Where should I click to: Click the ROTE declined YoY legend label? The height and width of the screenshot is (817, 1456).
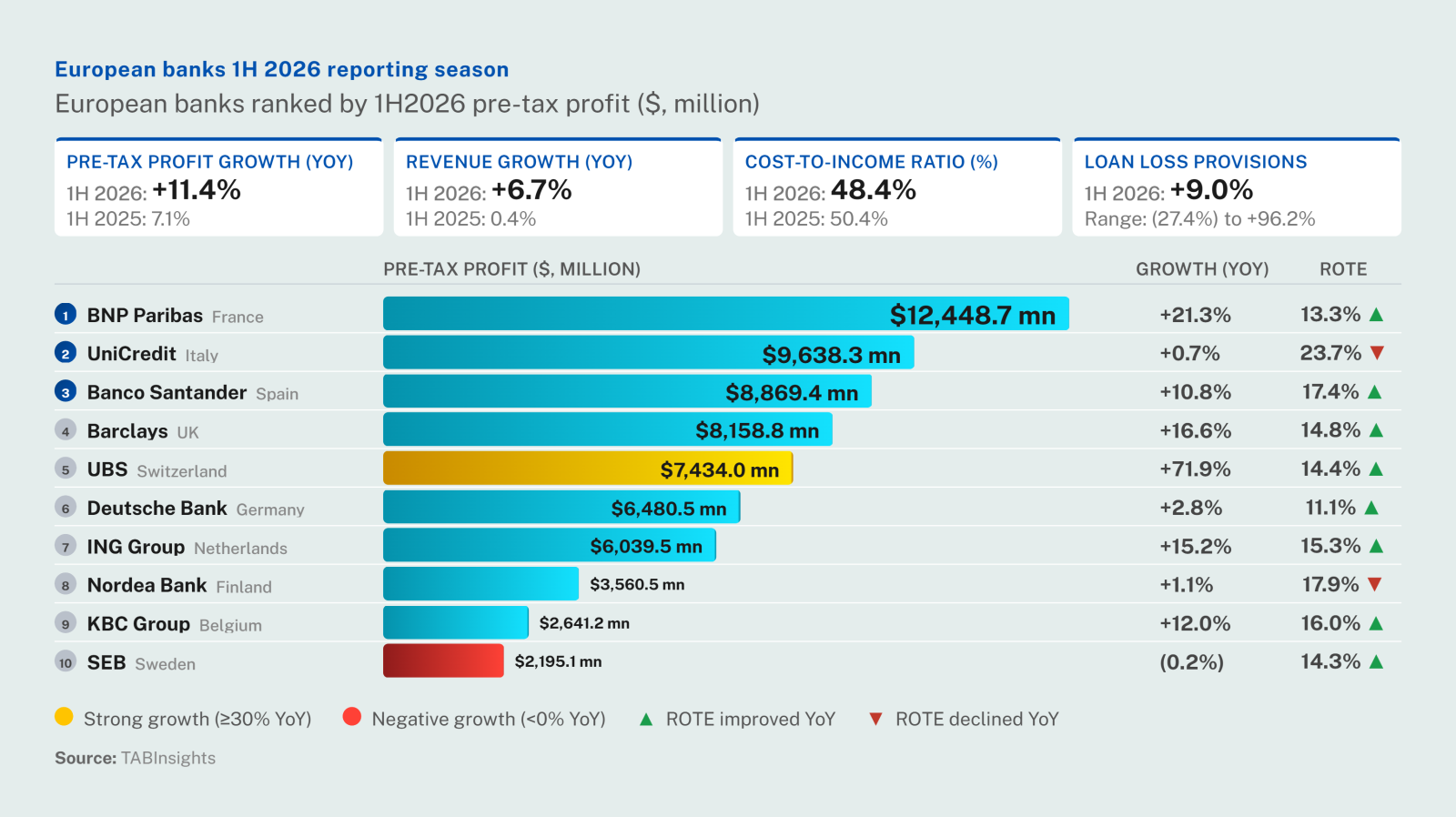tap(977, 719)
